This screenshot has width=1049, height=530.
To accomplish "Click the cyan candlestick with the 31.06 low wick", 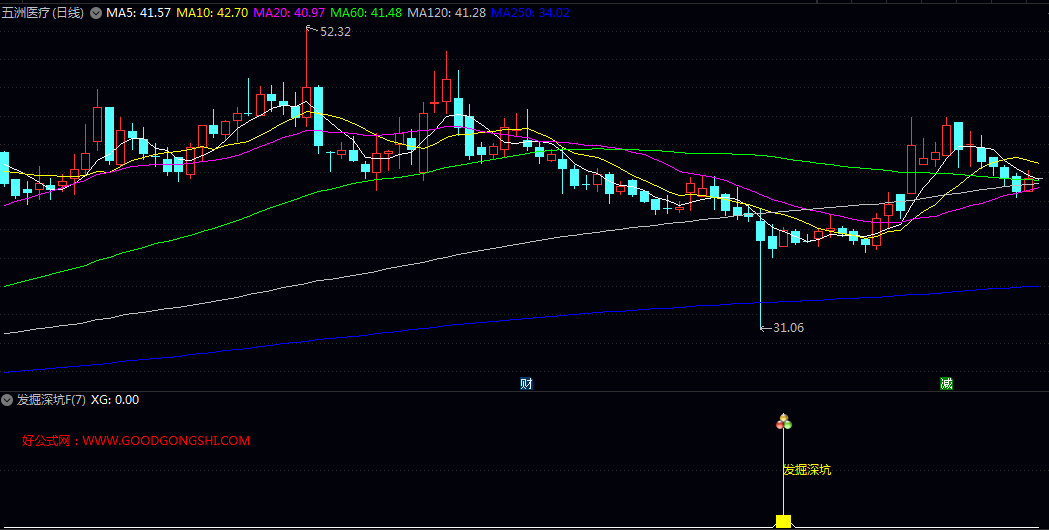I will tap(761, 230).
